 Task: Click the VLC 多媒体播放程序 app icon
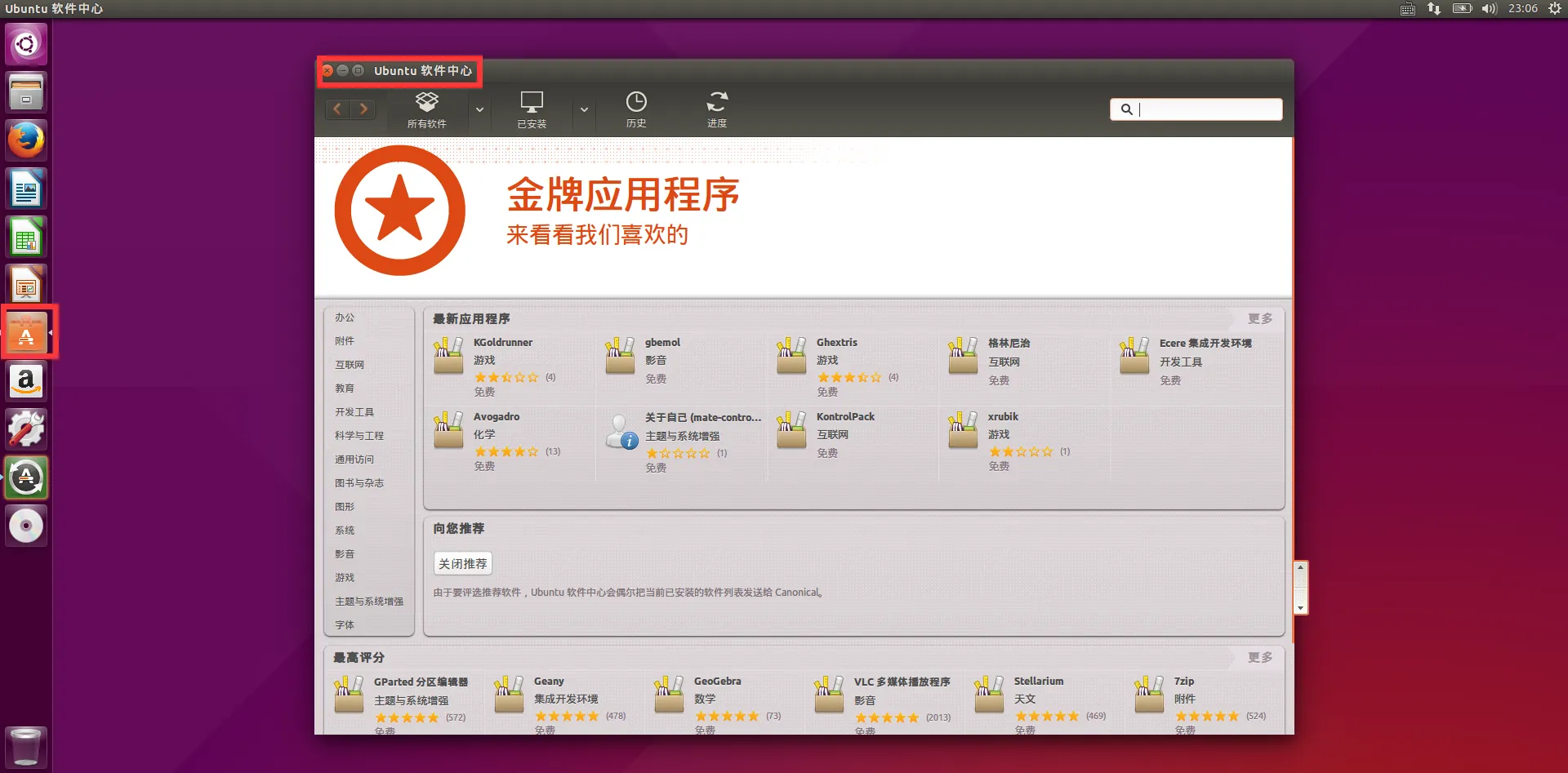pos(829,694)
